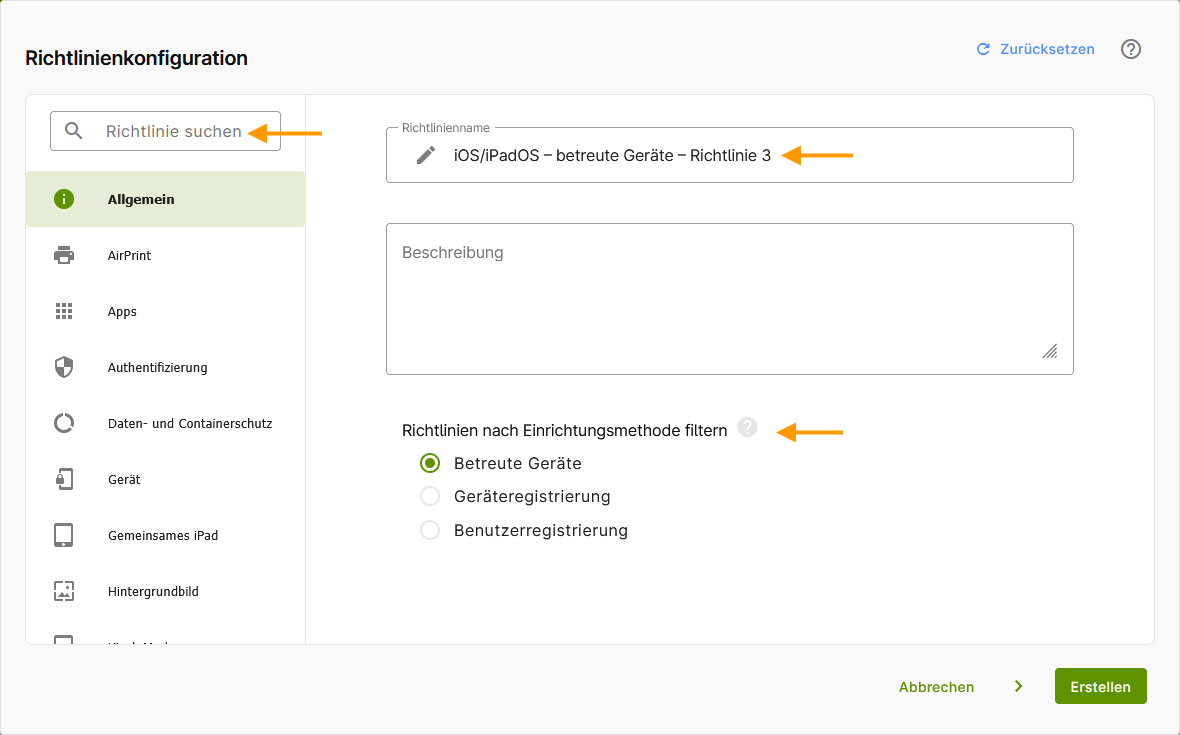Viewport: 1180px width, 735px height.
Task: Click the pencil edit icon in Richtlinienname
Action: [x=426, y=155]
